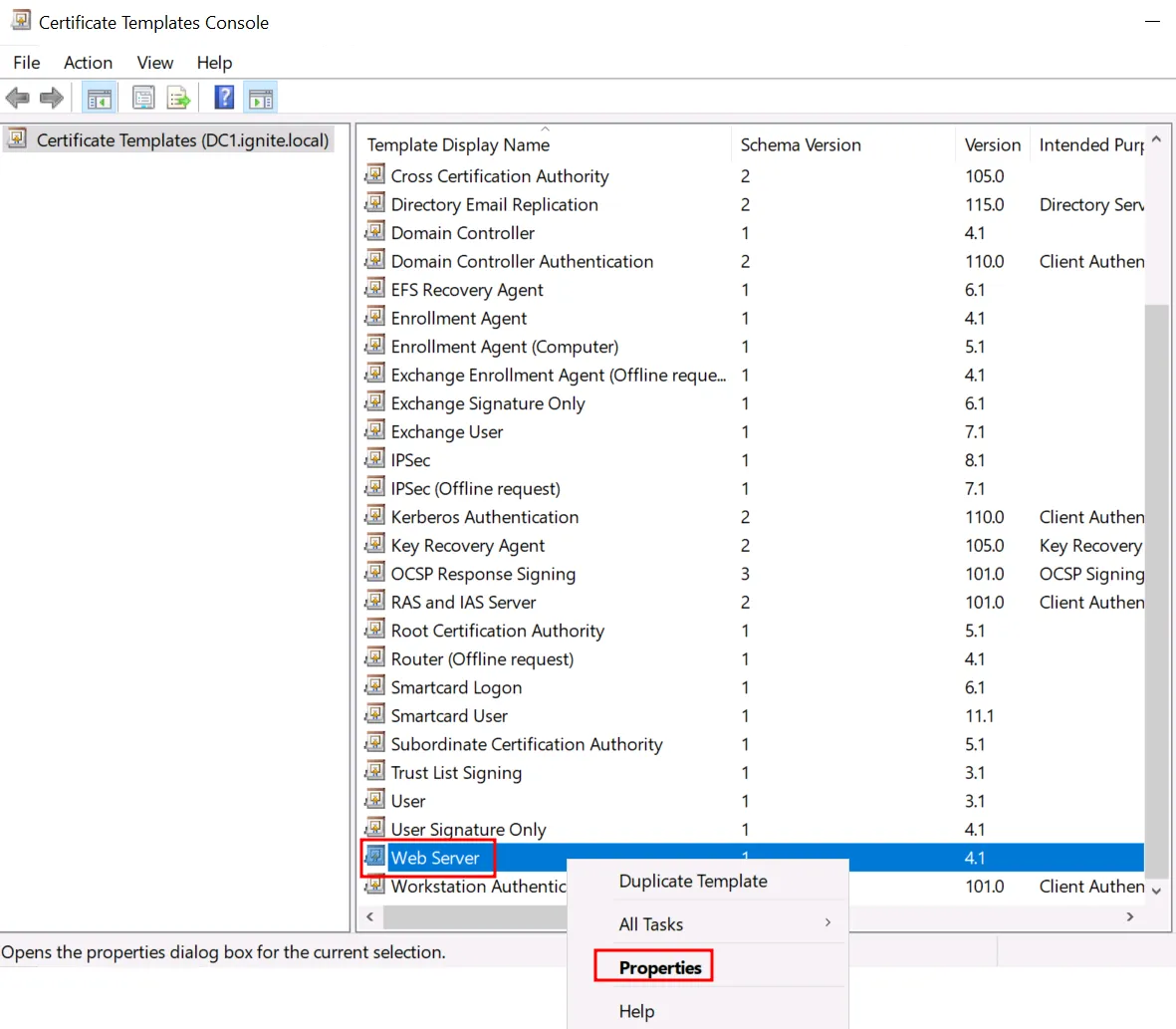Toggle the action pane visibility
Viewport: 1176px width, 1029px height.
(259, 97)
